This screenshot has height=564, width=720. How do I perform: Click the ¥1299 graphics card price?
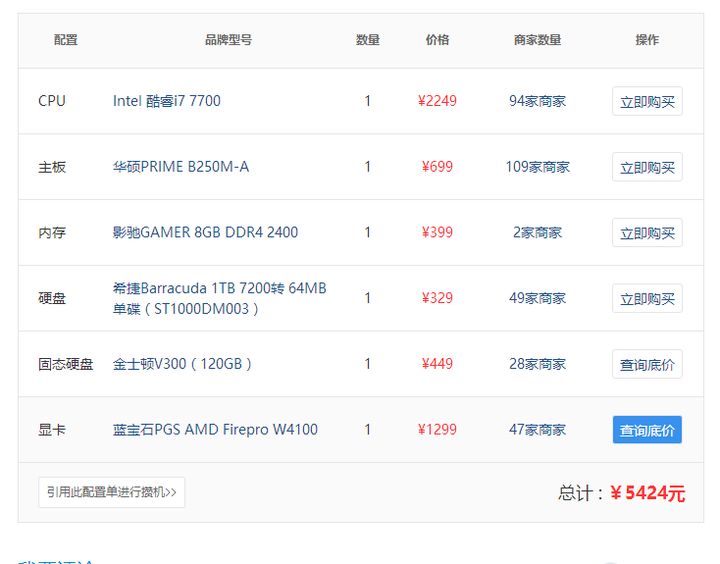coord(437,429)
